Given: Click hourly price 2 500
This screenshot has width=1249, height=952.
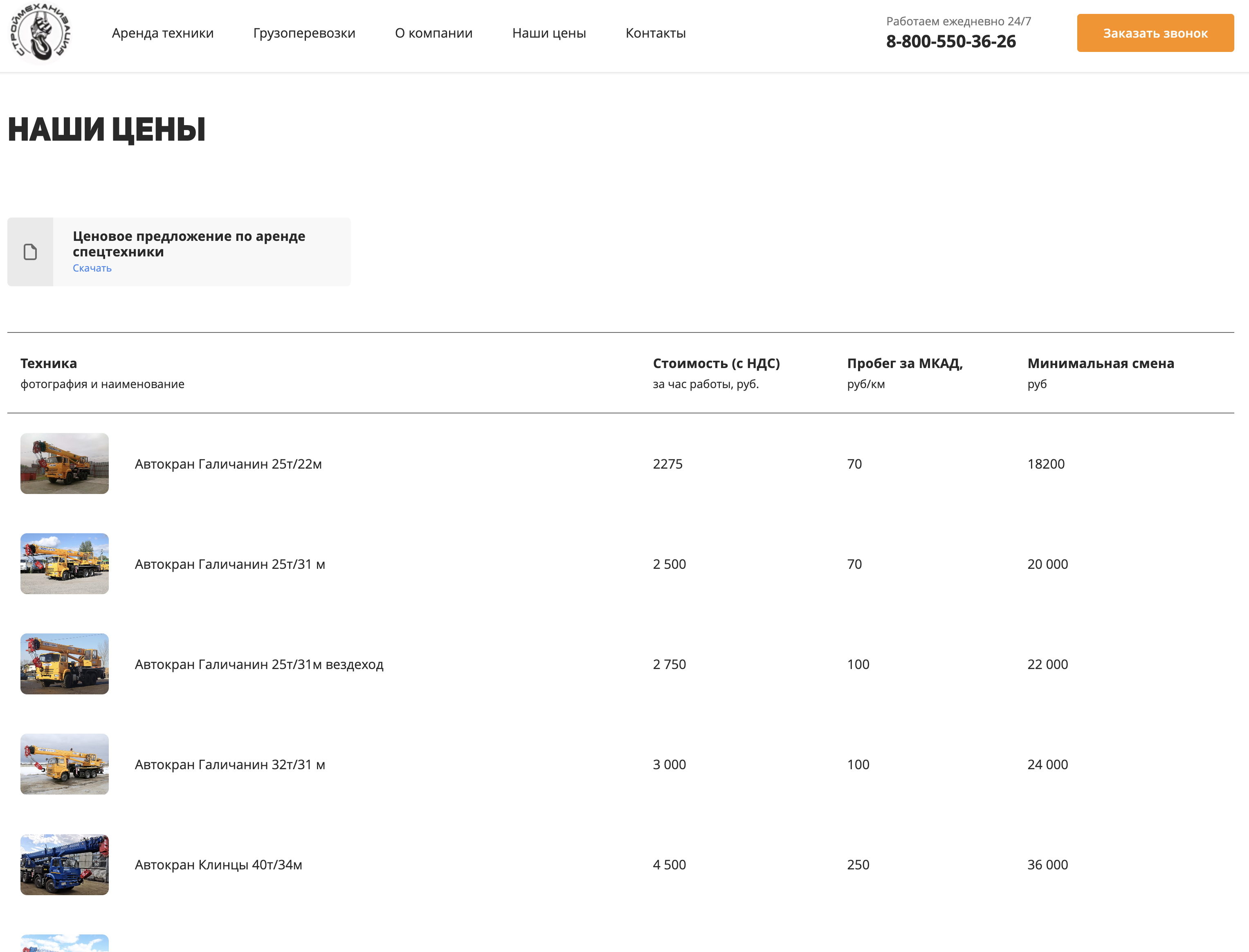Looking at the screenshot, I should click(x=669, y=564).
